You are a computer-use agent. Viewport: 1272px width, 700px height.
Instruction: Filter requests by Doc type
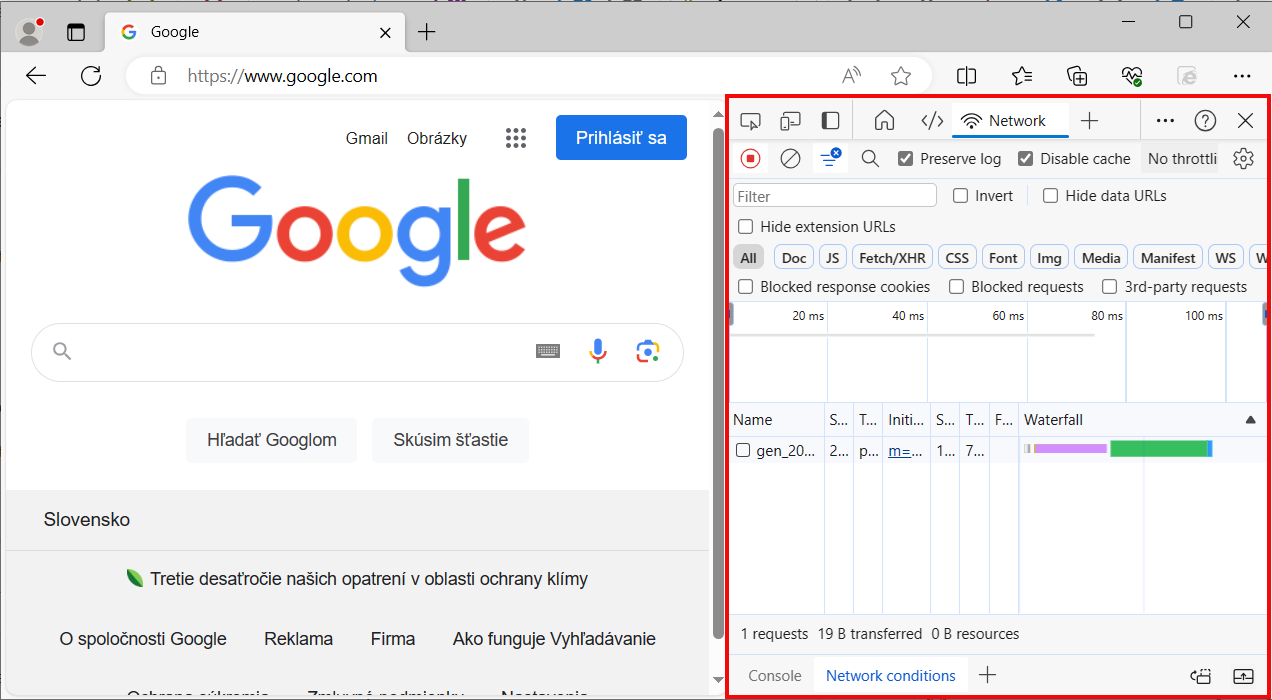pyautogui.click(x=794, y=258)
